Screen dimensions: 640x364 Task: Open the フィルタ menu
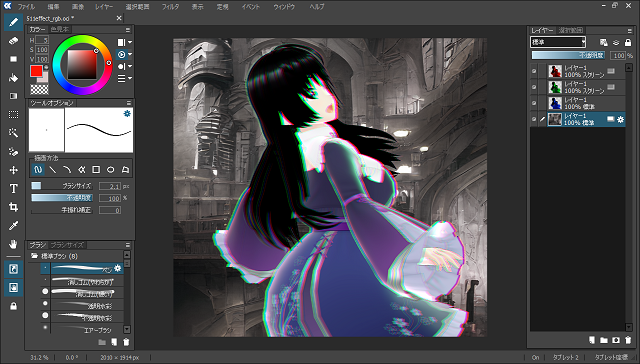[170, 7]
